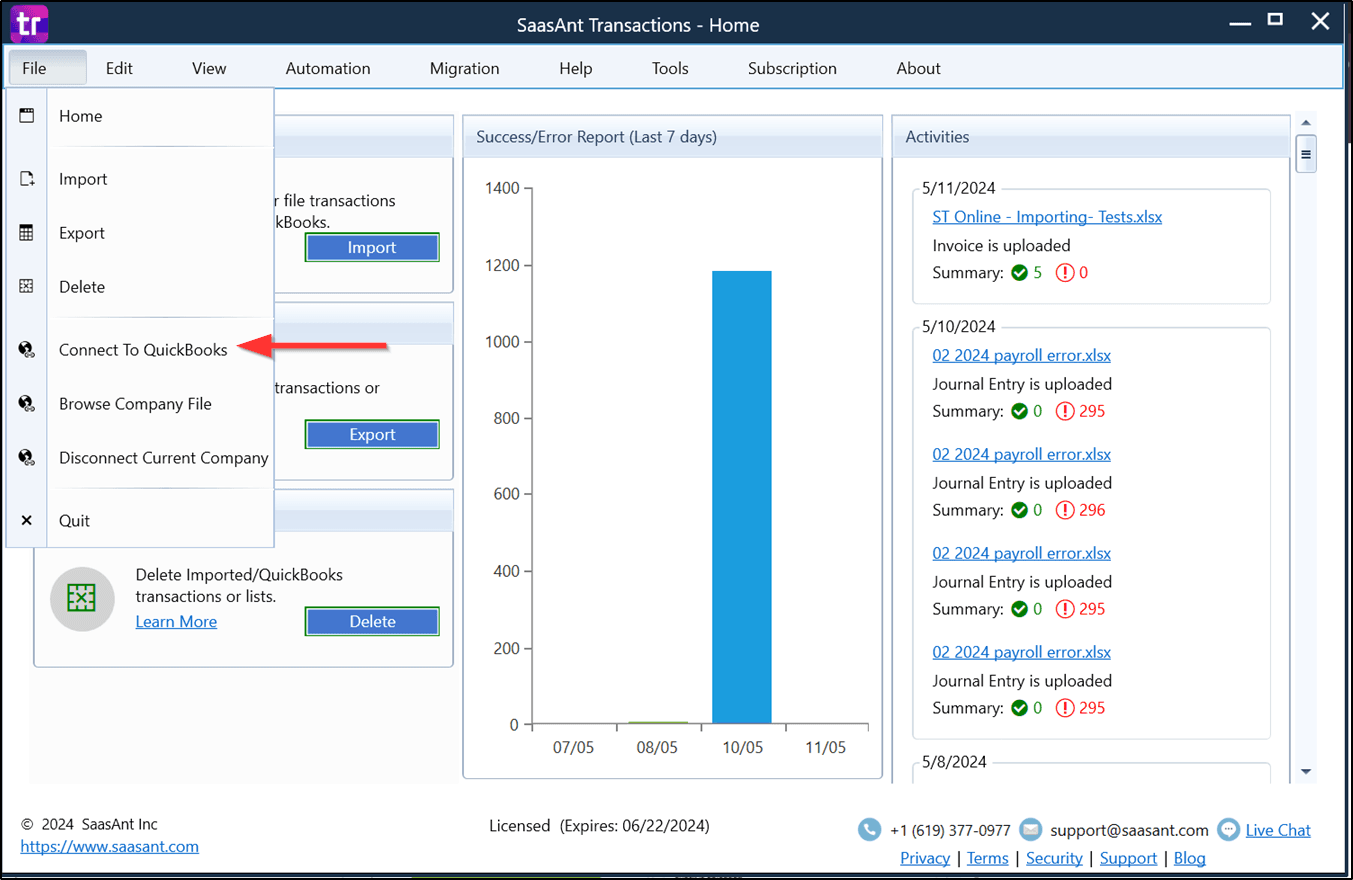
Task: Click the Activities panel header
Action: pos(1091,137)
